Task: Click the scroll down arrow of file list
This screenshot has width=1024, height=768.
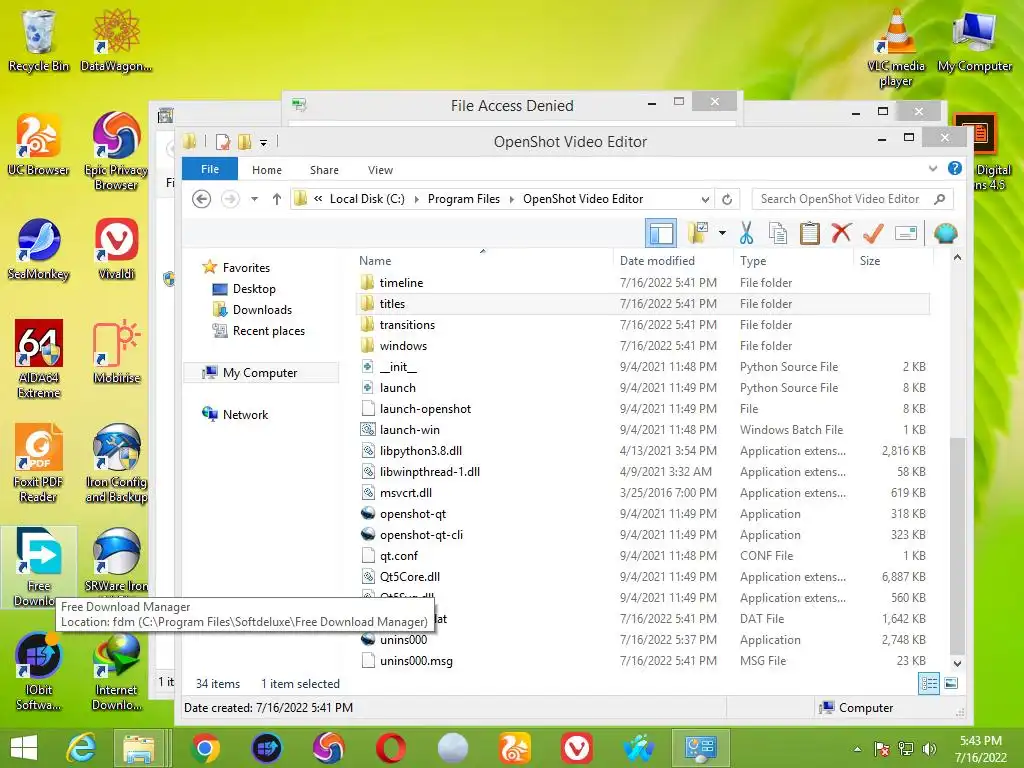Action: coord(957,663)
